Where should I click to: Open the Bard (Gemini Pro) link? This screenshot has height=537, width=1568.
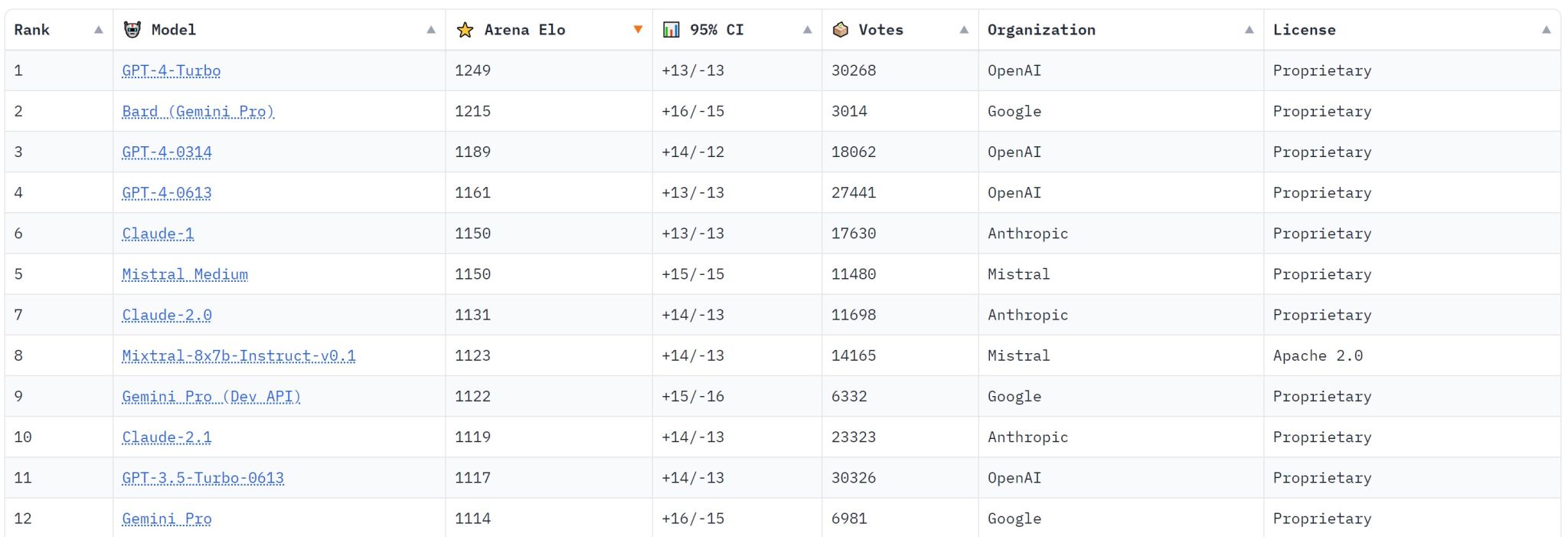[198, 111]
